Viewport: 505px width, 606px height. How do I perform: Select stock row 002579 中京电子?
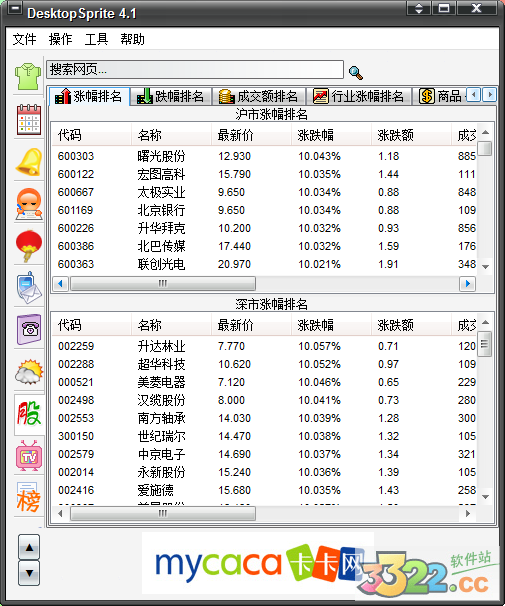click(x=265, y=454)
